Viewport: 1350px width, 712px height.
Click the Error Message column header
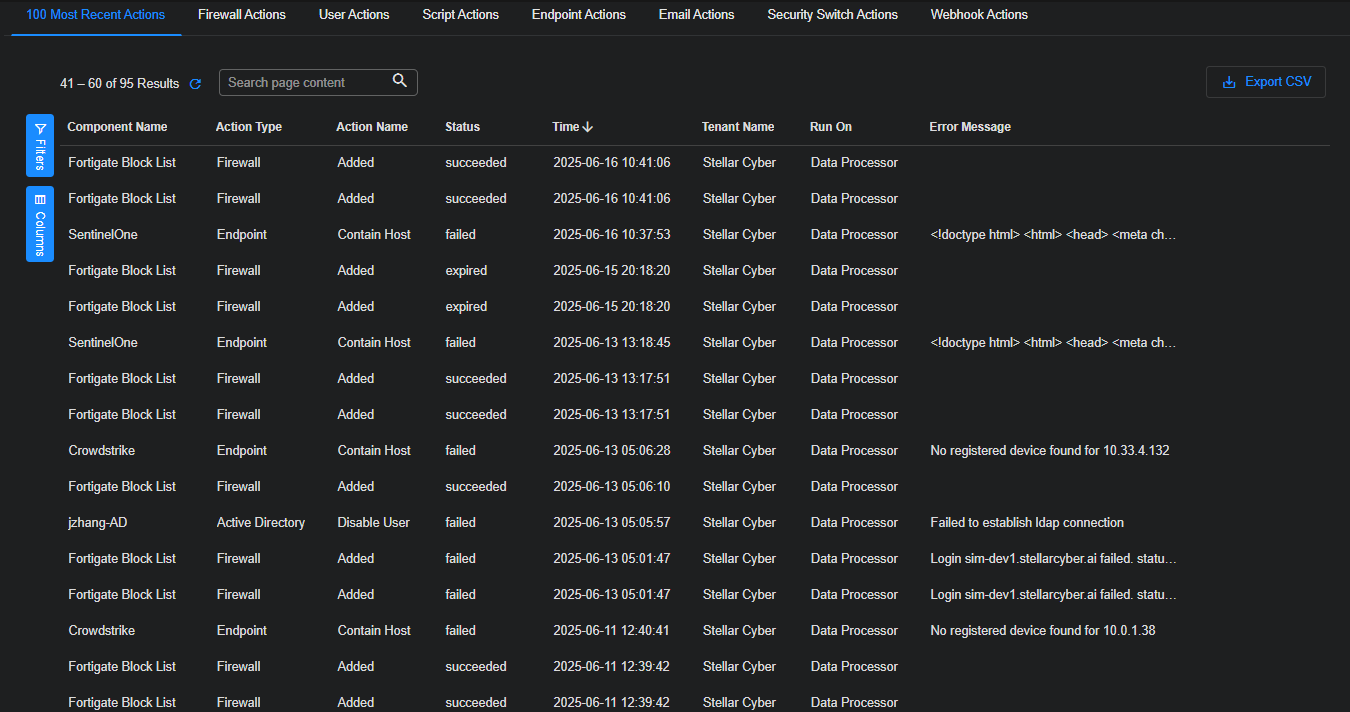970,127
